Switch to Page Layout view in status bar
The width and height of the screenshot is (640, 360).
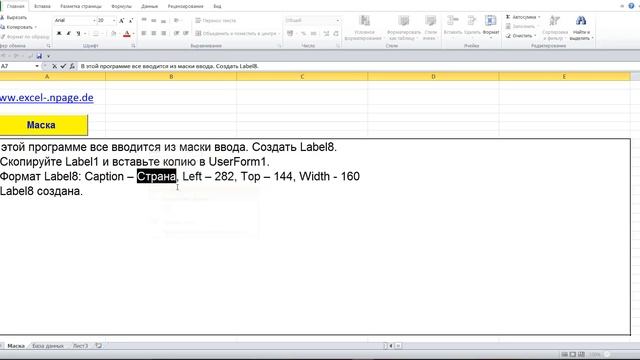click(x=573, y=354)
